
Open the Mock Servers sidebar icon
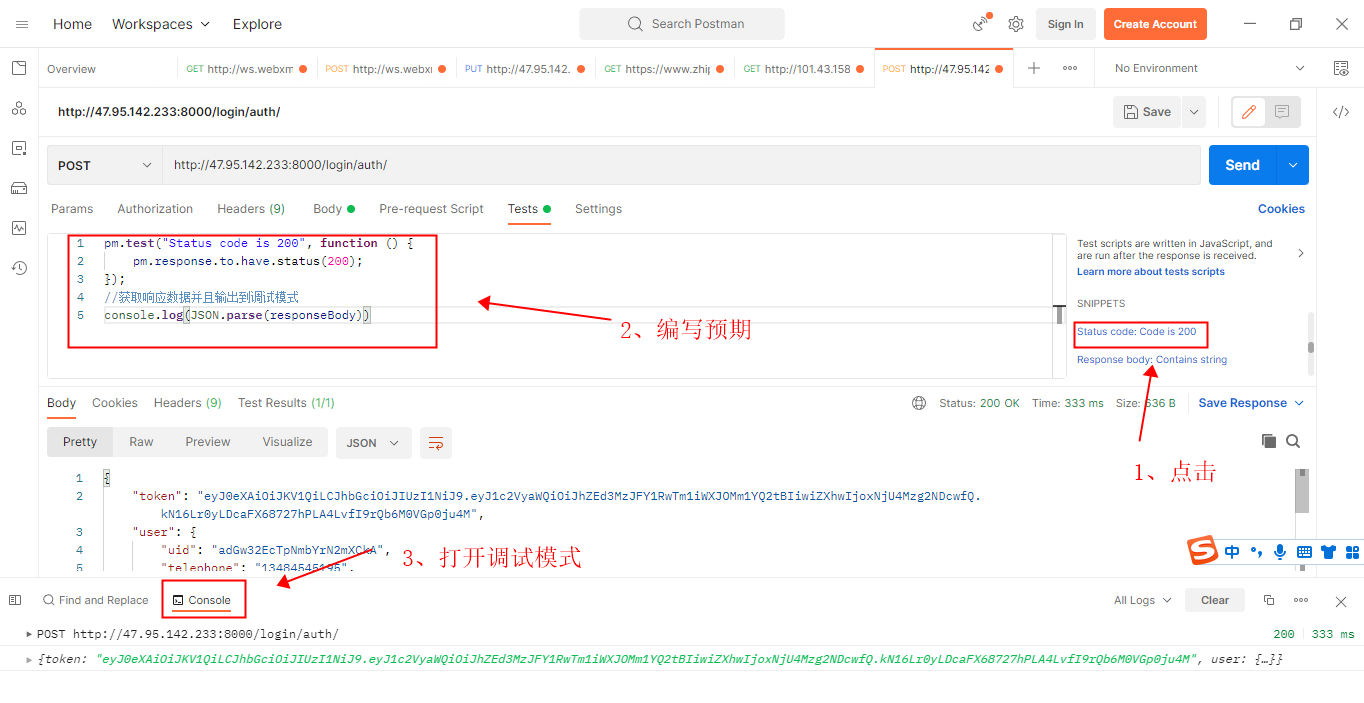coord(19,188)
